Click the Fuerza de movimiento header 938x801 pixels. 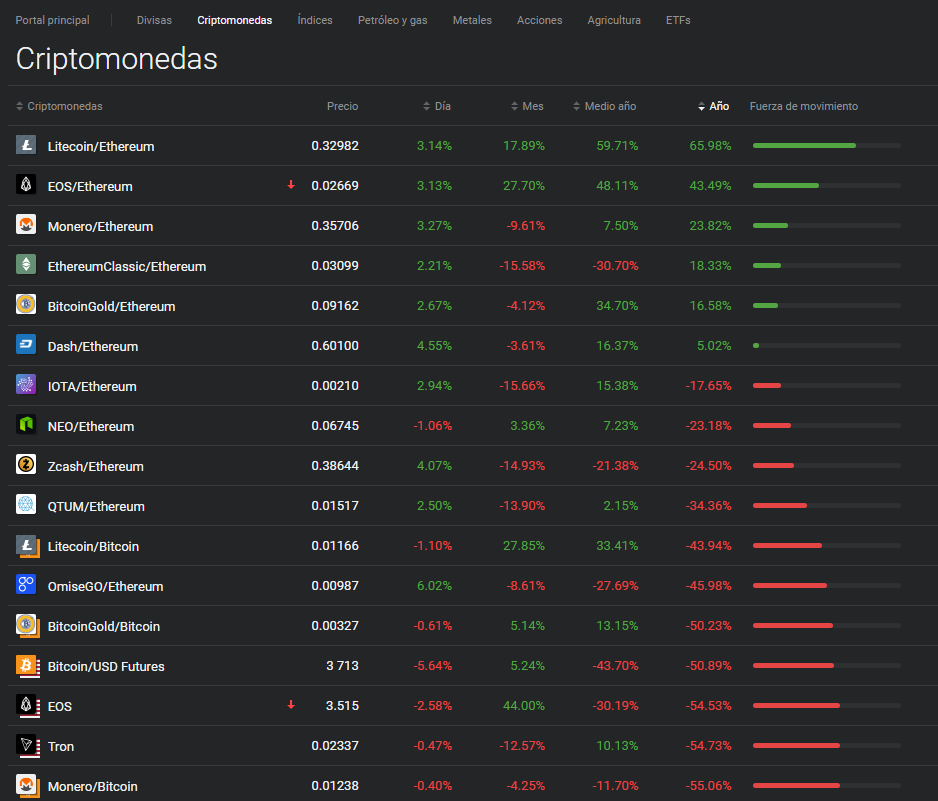click(803, 106)
